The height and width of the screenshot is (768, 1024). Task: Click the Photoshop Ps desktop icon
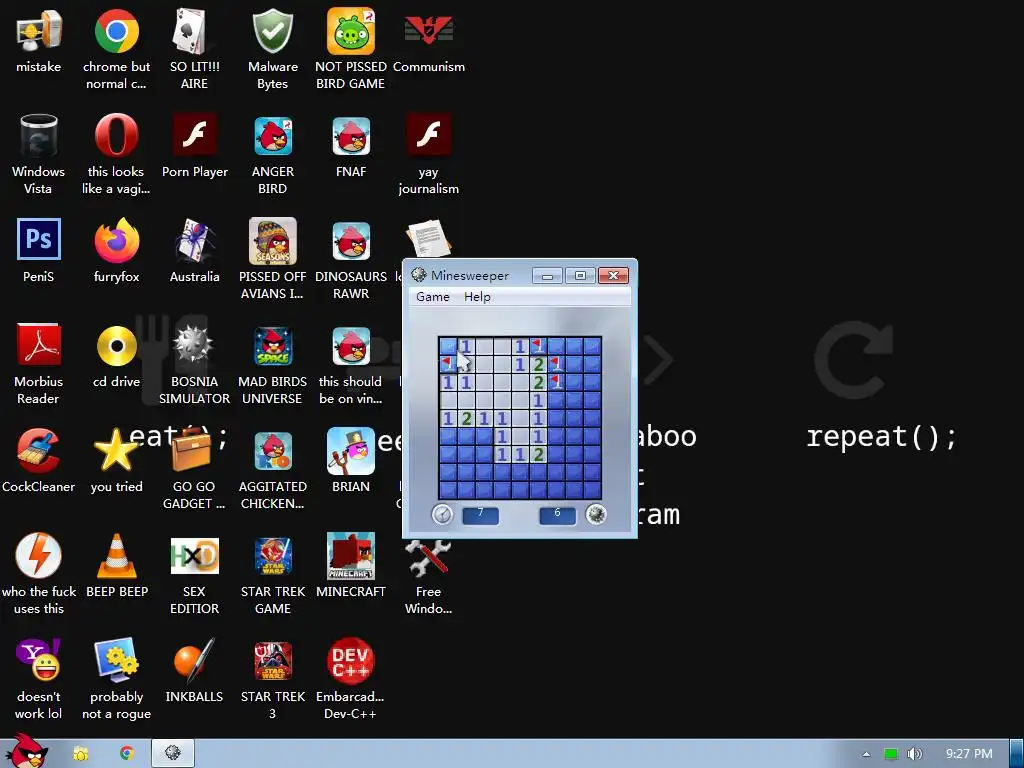(38, 240)
